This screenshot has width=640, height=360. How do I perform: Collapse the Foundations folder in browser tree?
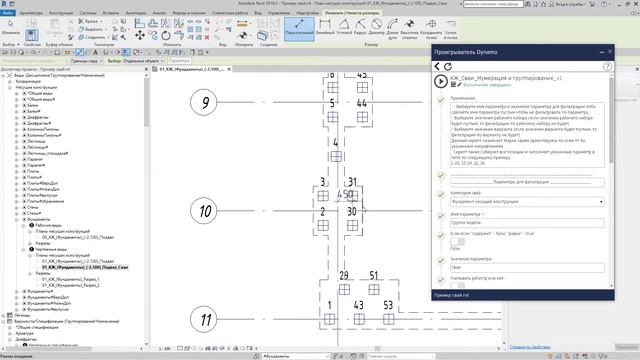click(x=17, y=220)
